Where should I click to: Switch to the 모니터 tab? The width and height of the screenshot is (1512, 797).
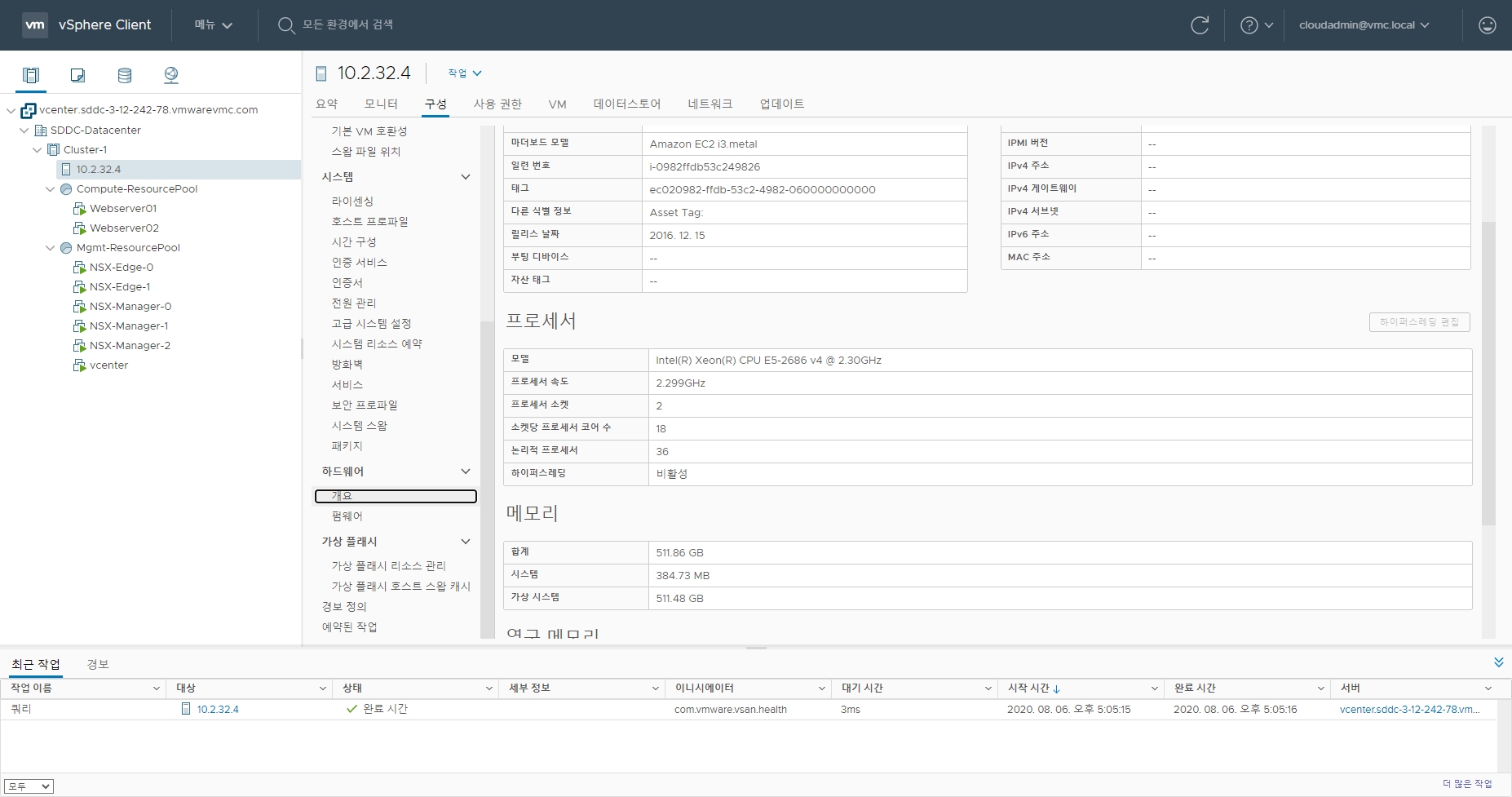pyautogui.click(x=381, y=104)
